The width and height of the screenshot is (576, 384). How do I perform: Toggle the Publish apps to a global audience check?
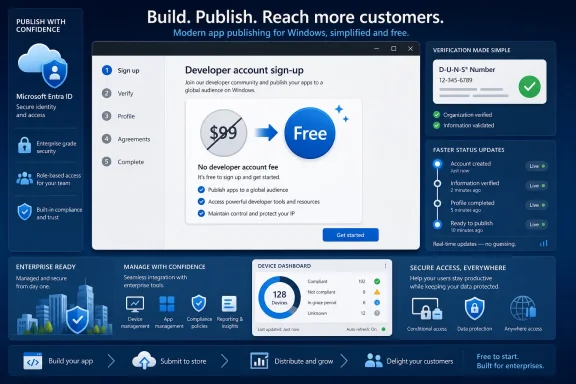[201, 190]
